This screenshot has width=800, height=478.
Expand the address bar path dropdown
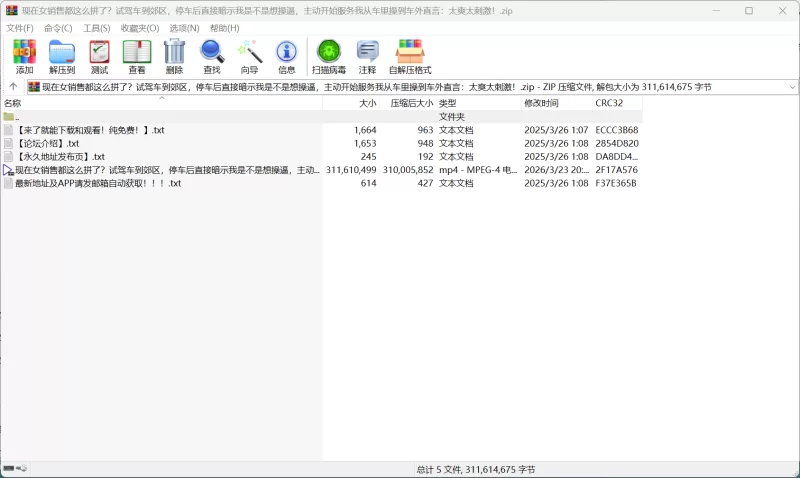[x=792, y=87]
